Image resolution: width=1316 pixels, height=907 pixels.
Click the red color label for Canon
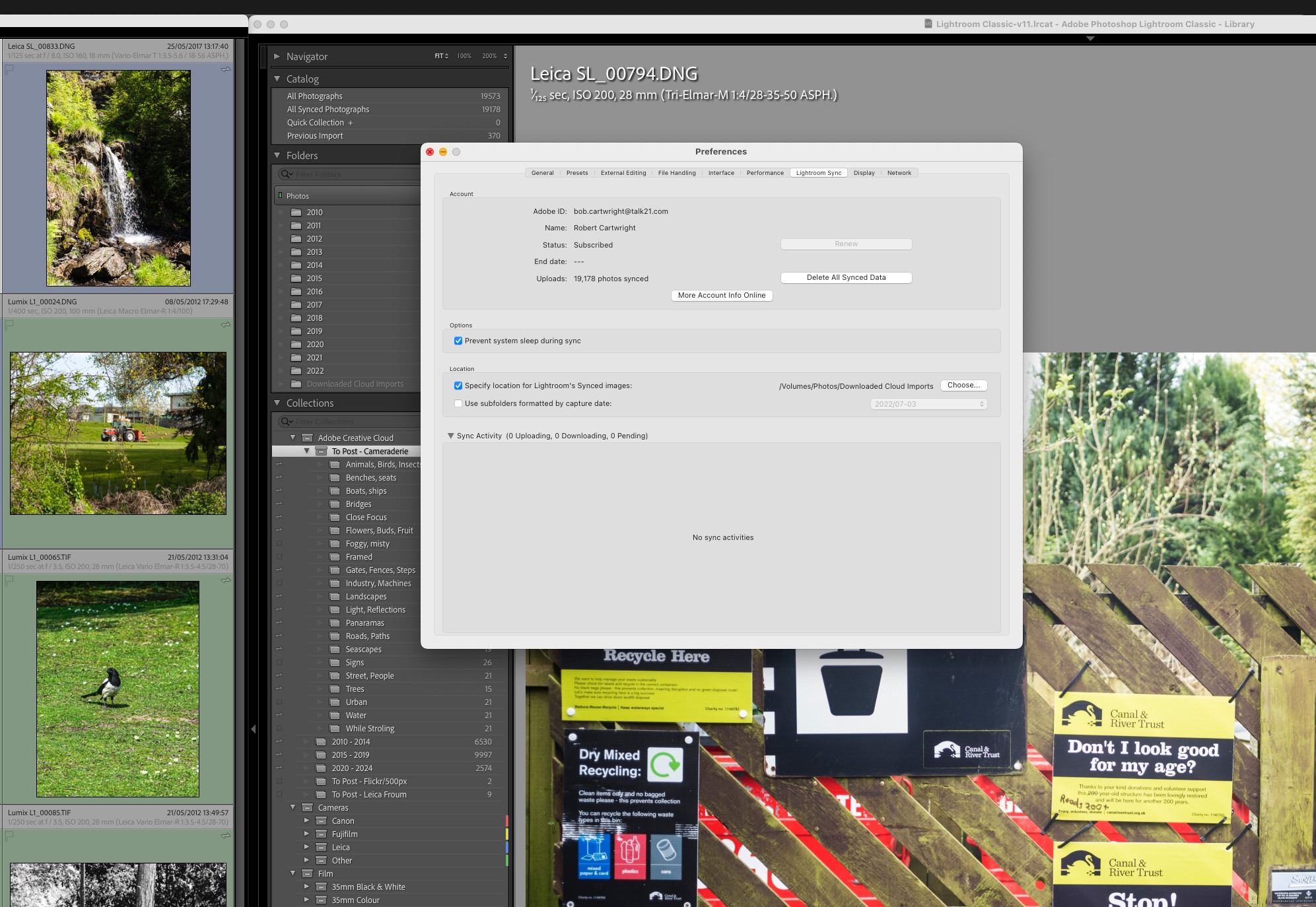(506, 821)
